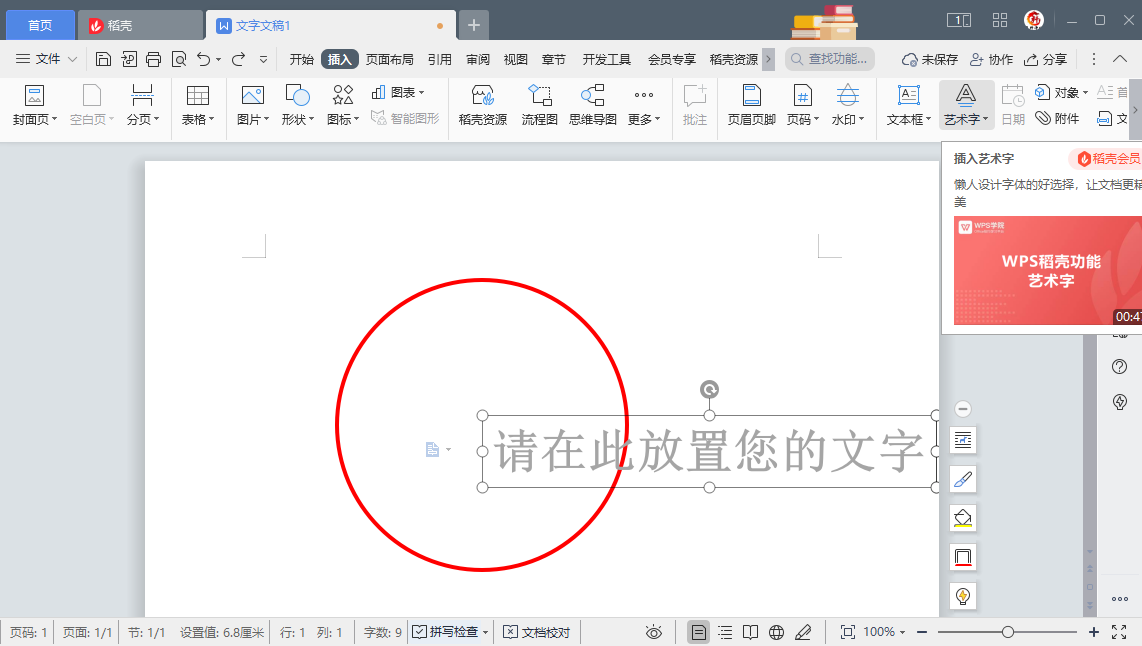Insert an 附件 attachment
This screenshot has width=1142, height=646.
coord(1058,118)
